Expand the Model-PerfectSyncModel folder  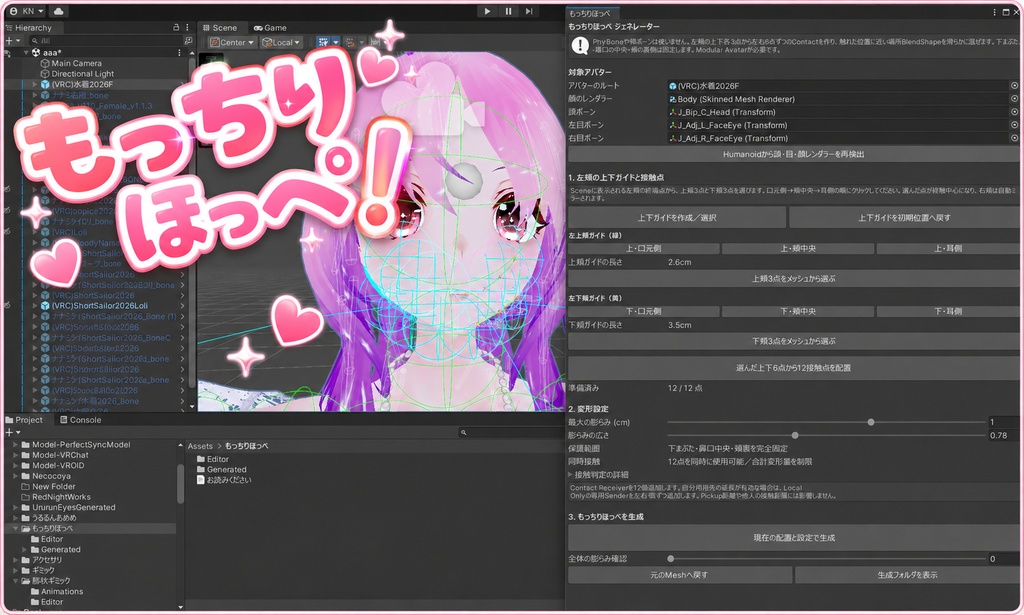pos(16,445)
